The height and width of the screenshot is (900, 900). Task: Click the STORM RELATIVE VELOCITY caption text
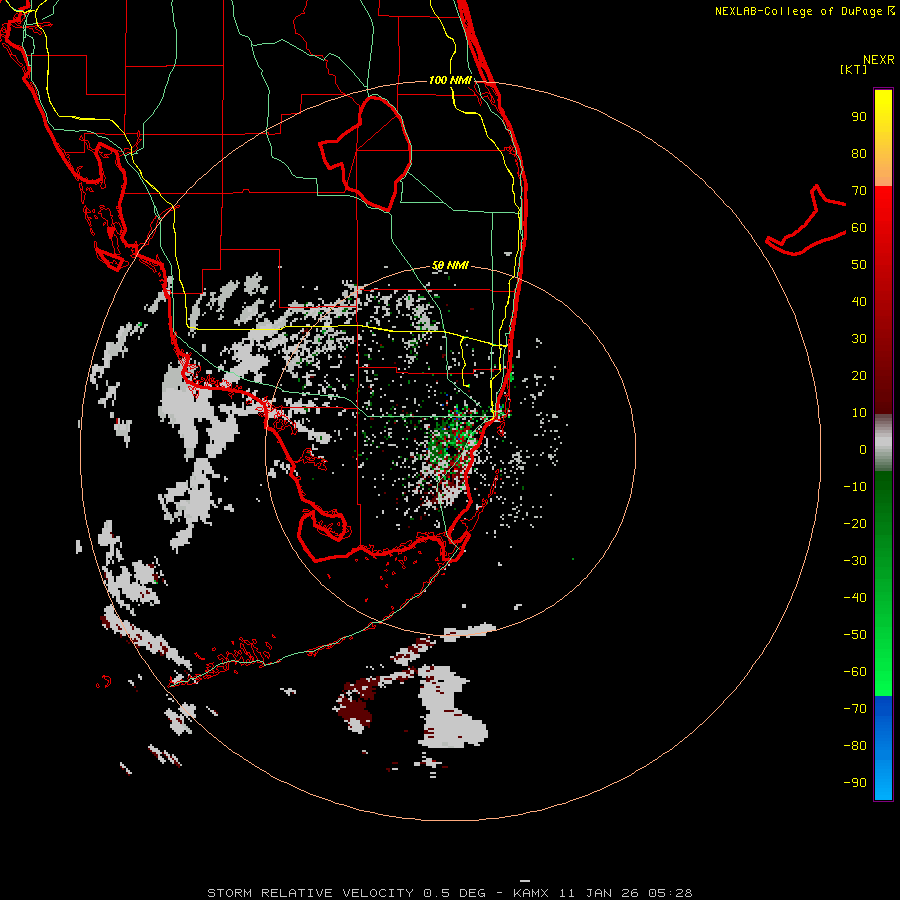click(x=310, y=893)
